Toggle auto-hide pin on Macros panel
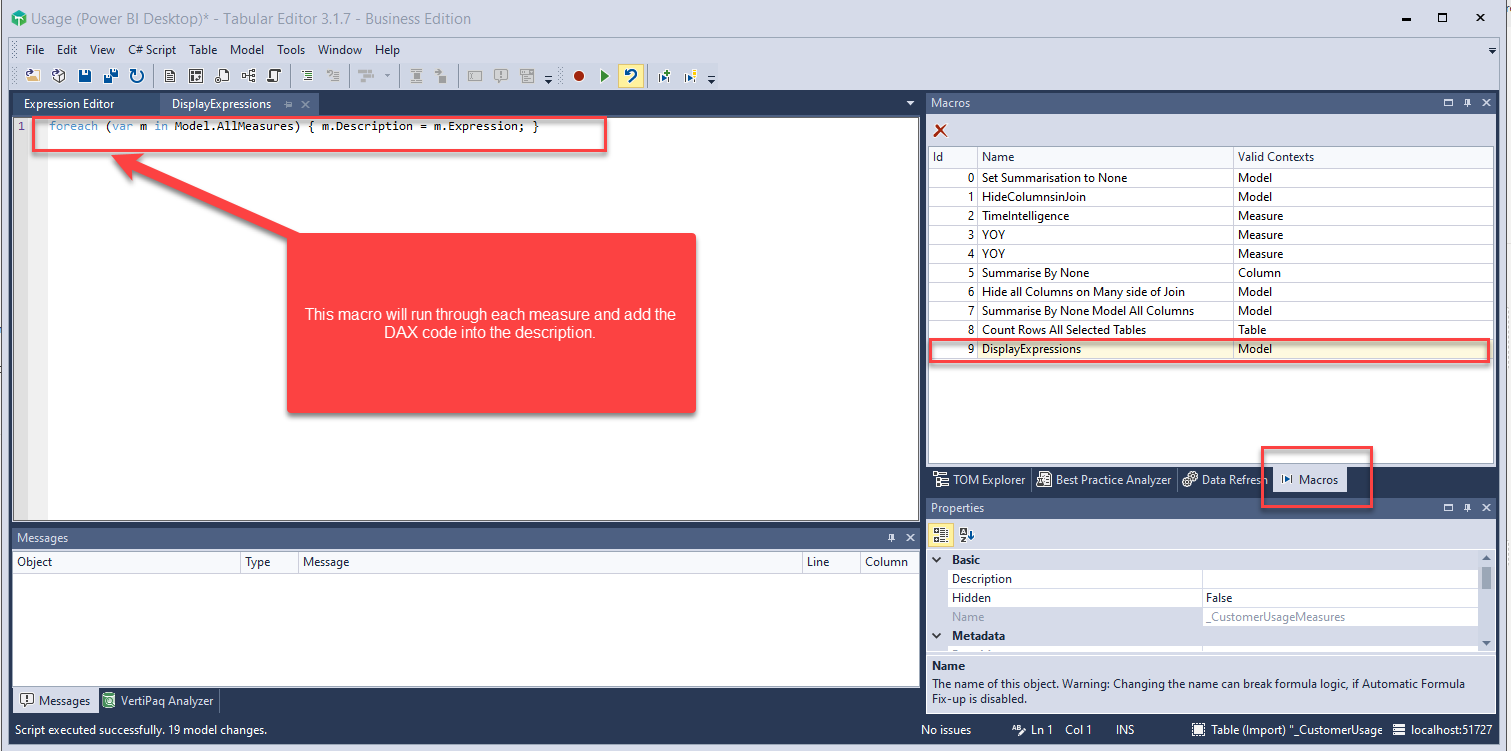1511x751 pixels. click(x=1467, y=103)
